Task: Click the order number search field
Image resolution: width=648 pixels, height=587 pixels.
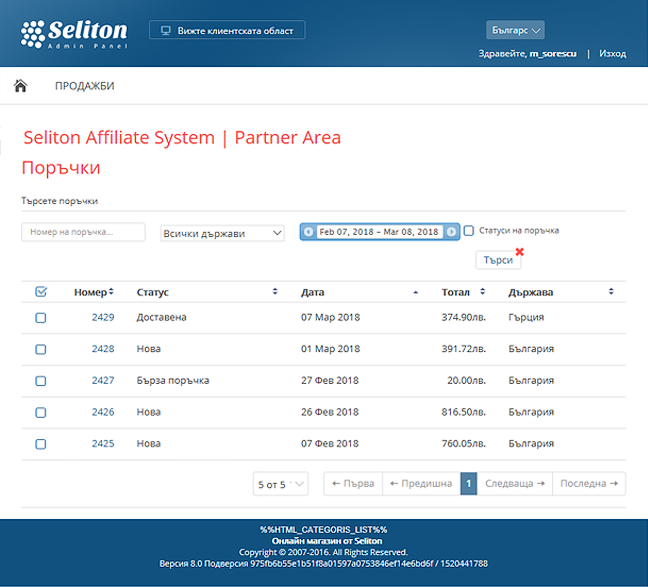Action: 82,232
